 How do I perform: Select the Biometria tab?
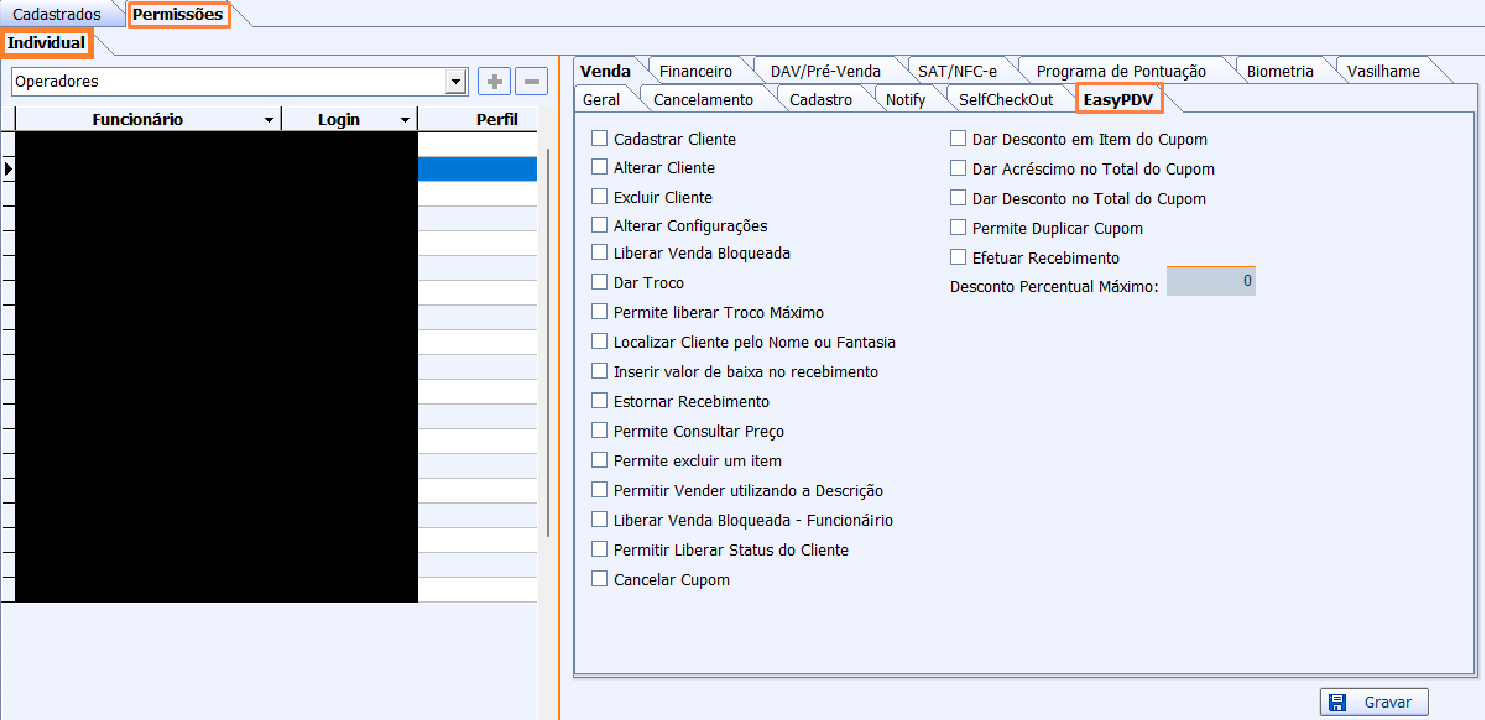pyautogui.click(x=1279, y=71)
